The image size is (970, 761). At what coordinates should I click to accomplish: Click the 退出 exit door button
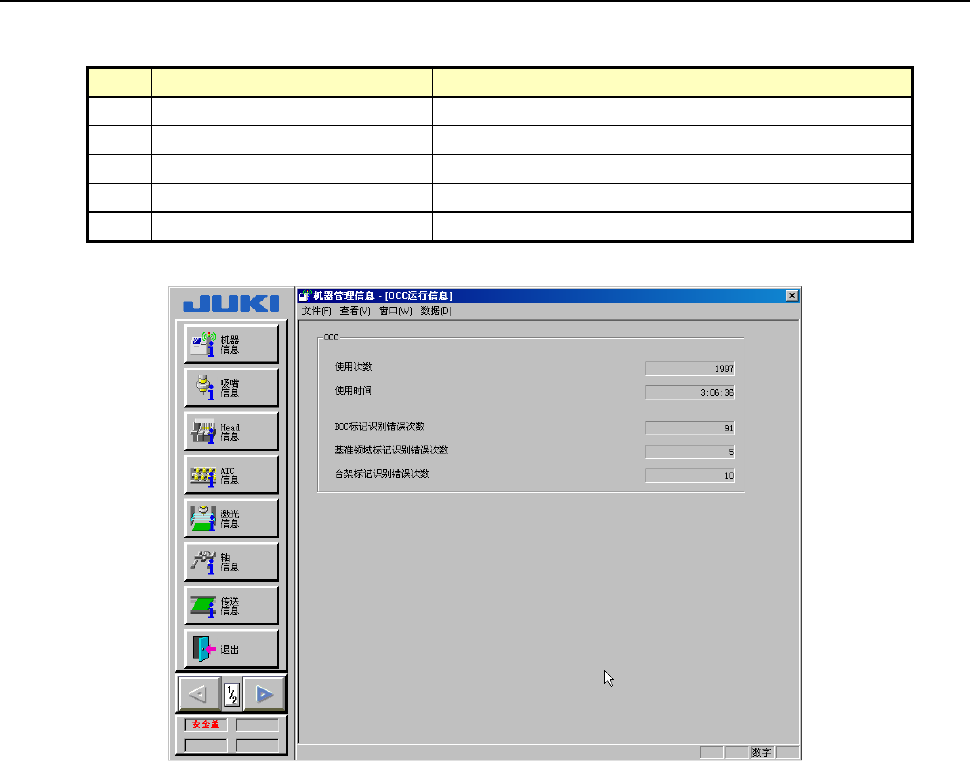(x=231, y=649)
